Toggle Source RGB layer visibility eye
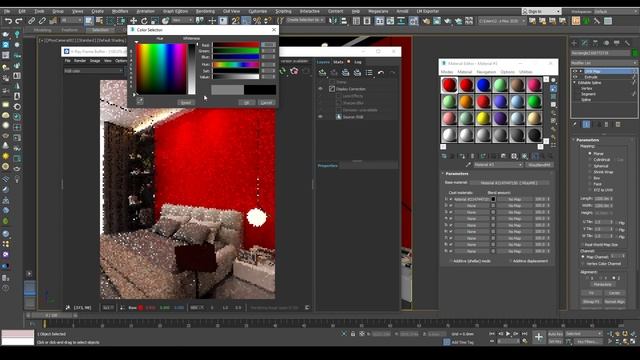640x360 pixels. 320,117
